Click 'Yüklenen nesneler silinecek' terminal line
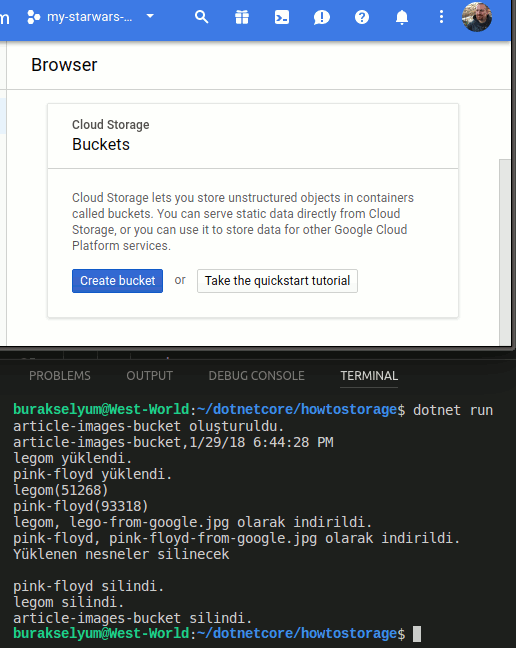The image size is (516, 648). 121,554
